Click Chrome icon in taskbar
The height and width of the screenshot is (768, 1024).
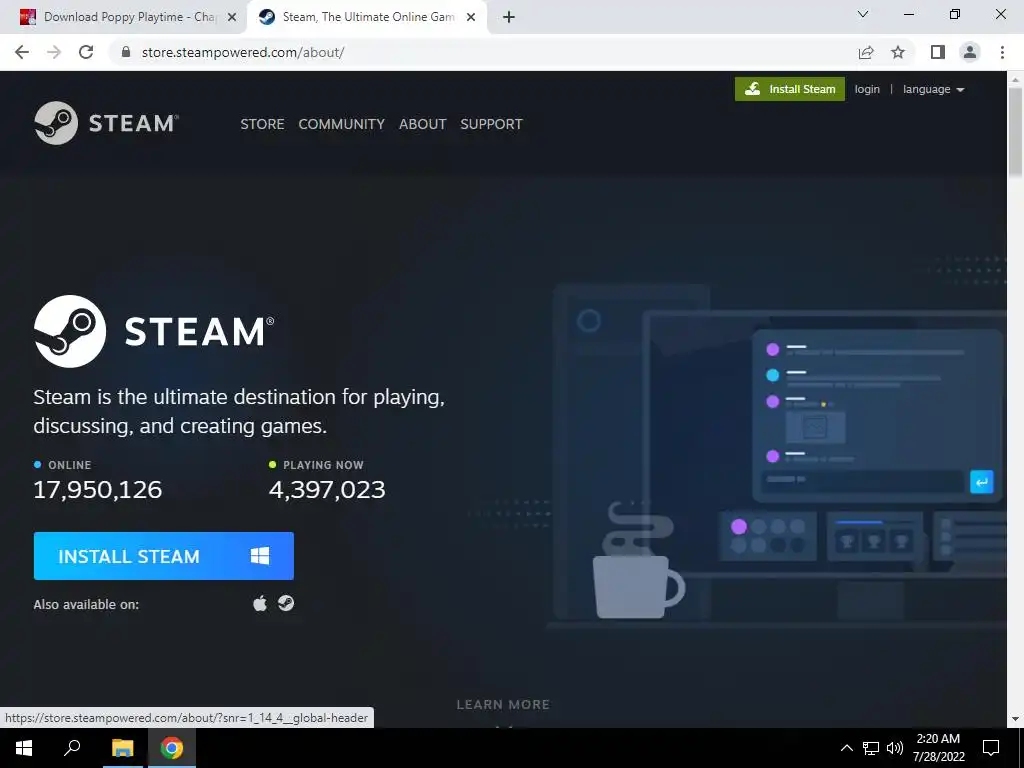172,748
